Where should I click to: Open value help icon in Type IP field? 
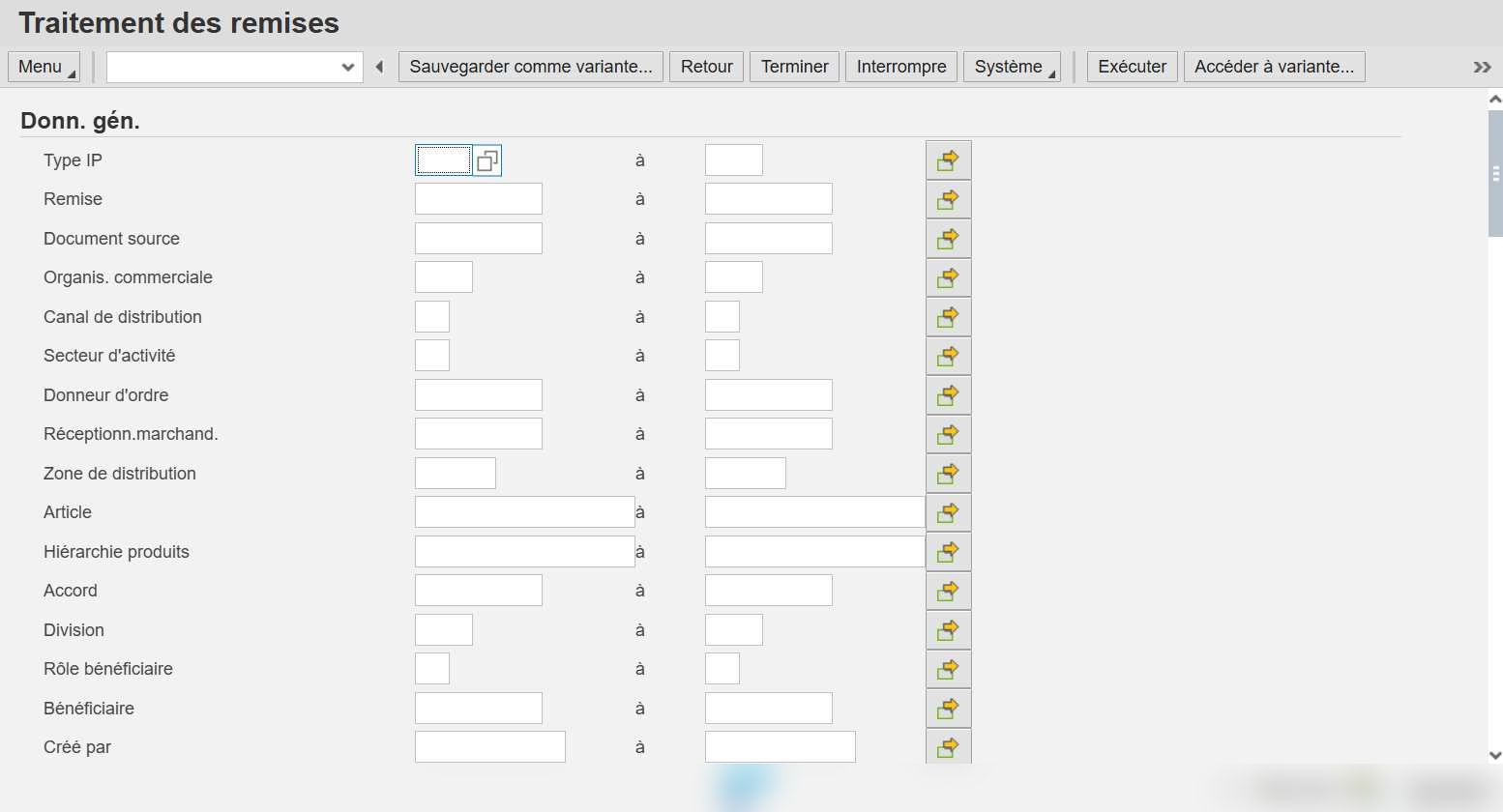pyautogui.click(x=487, y=160)
